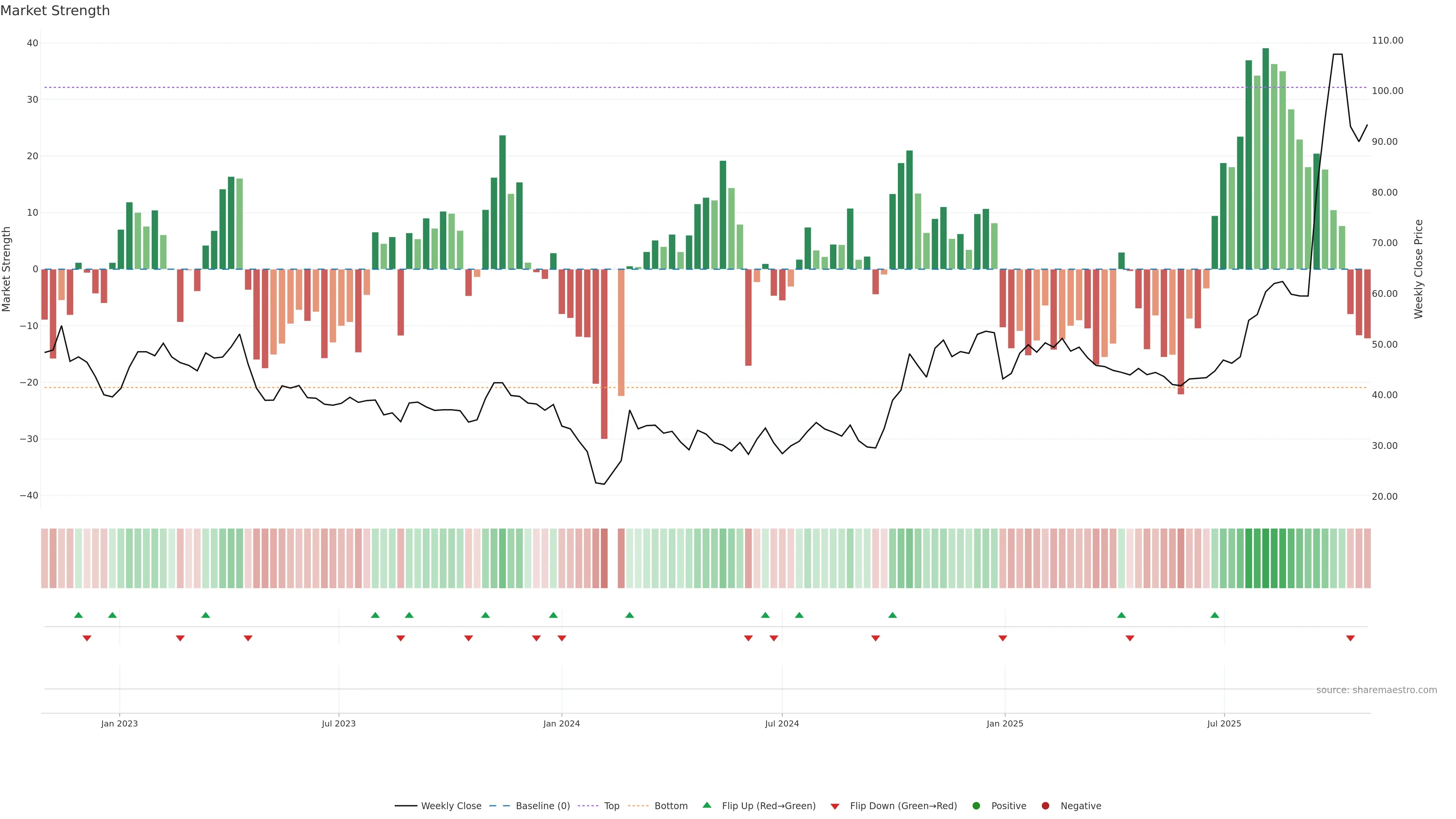Click the green Flip Up triangle legend icon
1456x819 pixels.
[706, 805]
